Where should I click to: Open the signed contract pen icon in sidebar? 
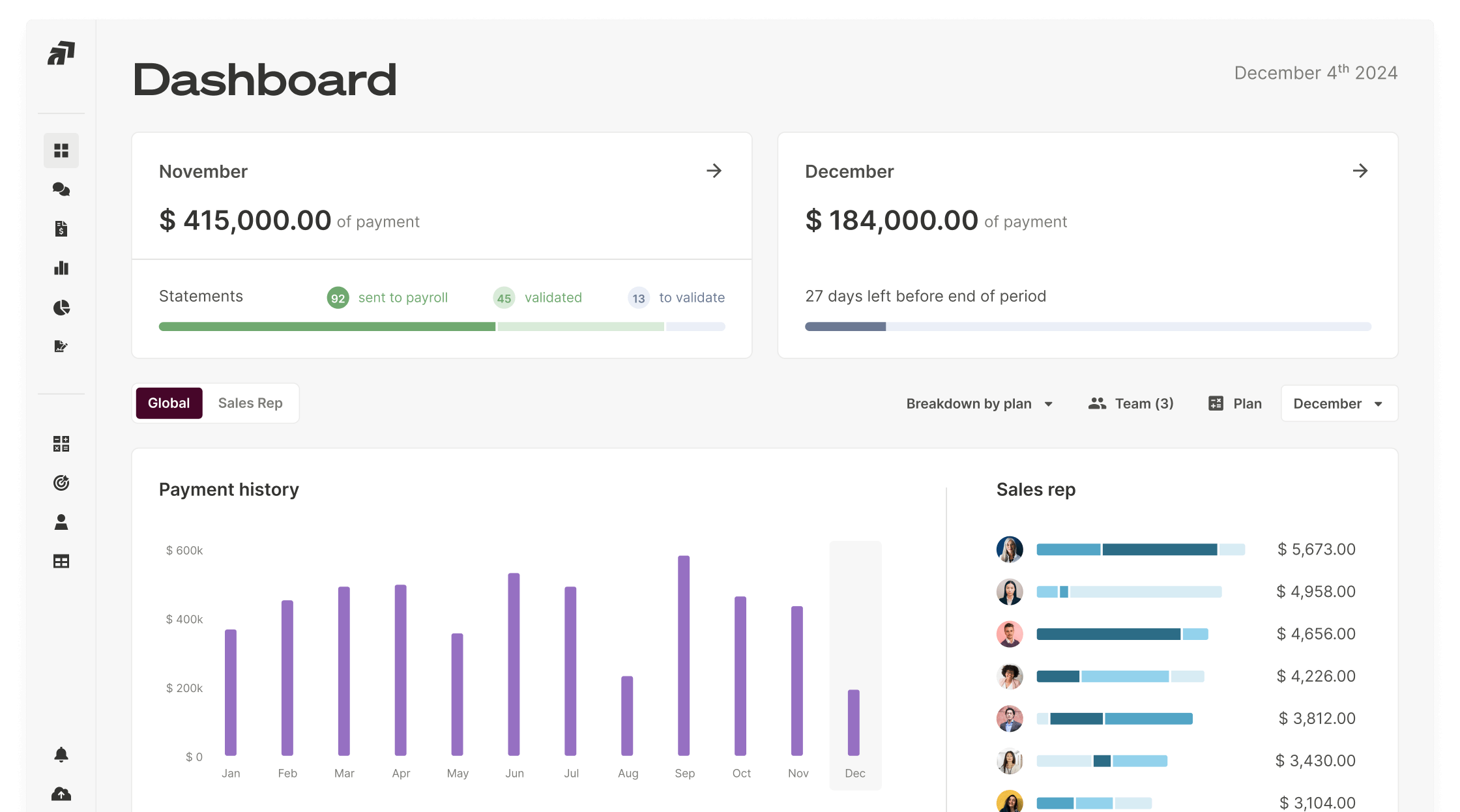point(61,346)
